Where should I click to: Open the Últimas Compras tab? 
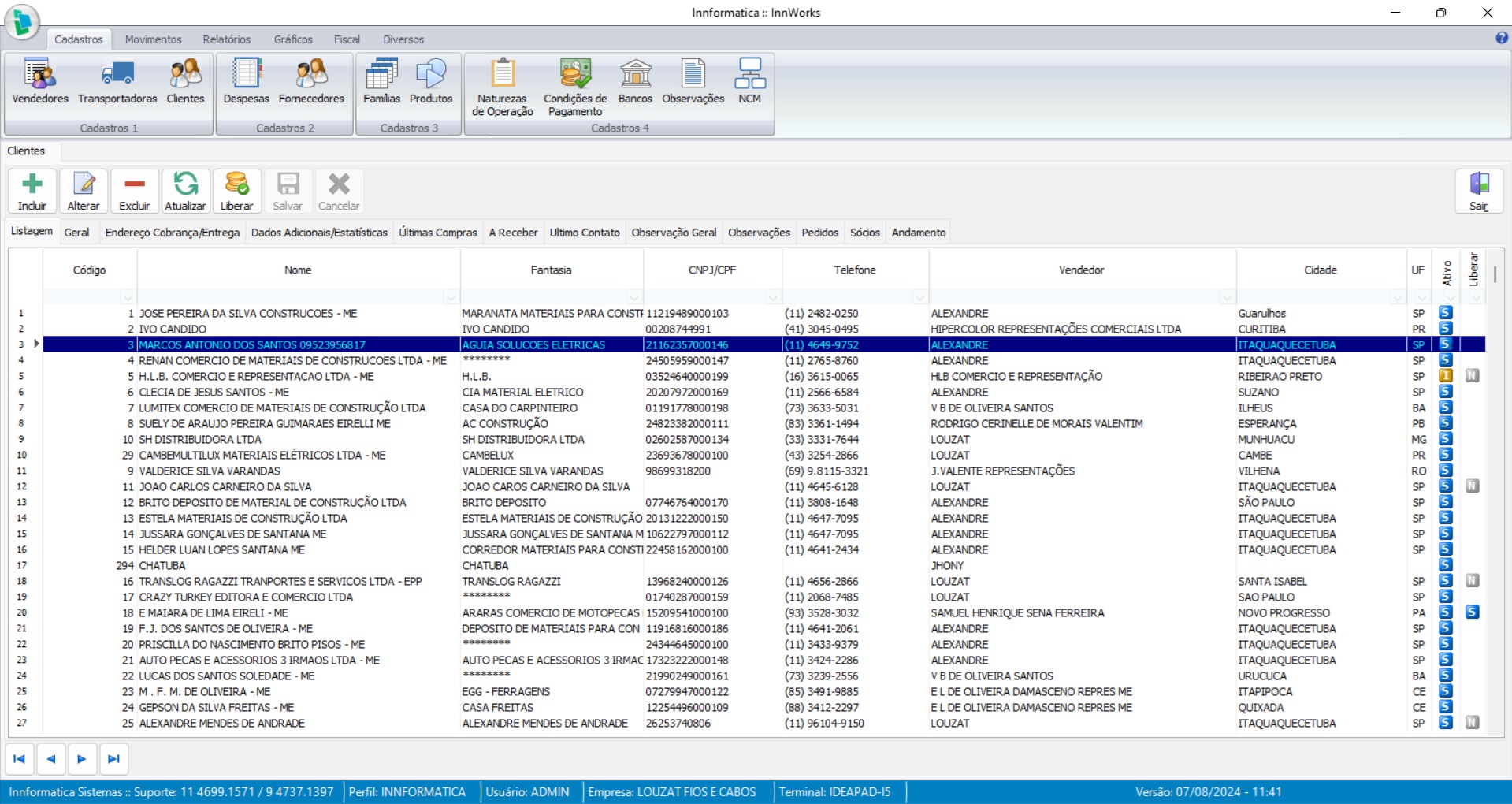tap(438, 233)
